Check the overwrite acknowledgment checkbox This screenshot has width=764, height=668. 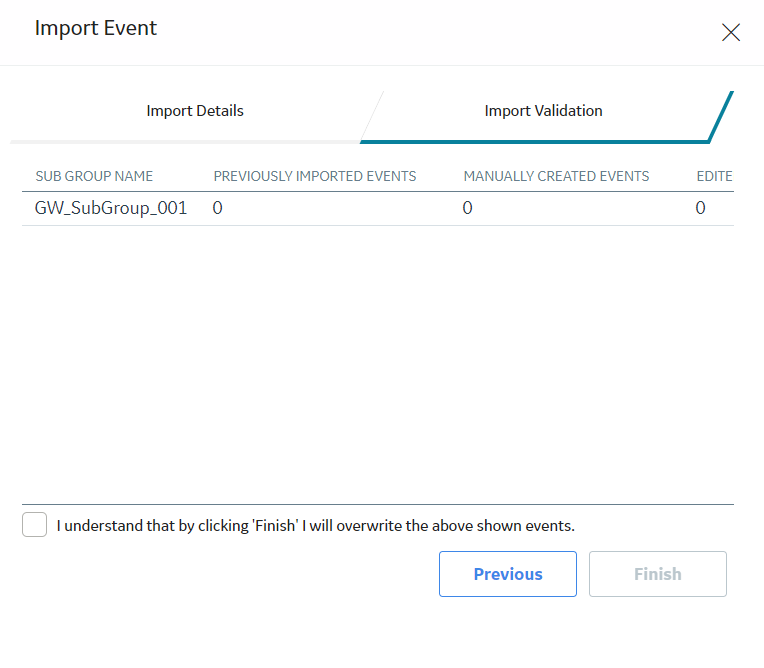coord(35,524)
